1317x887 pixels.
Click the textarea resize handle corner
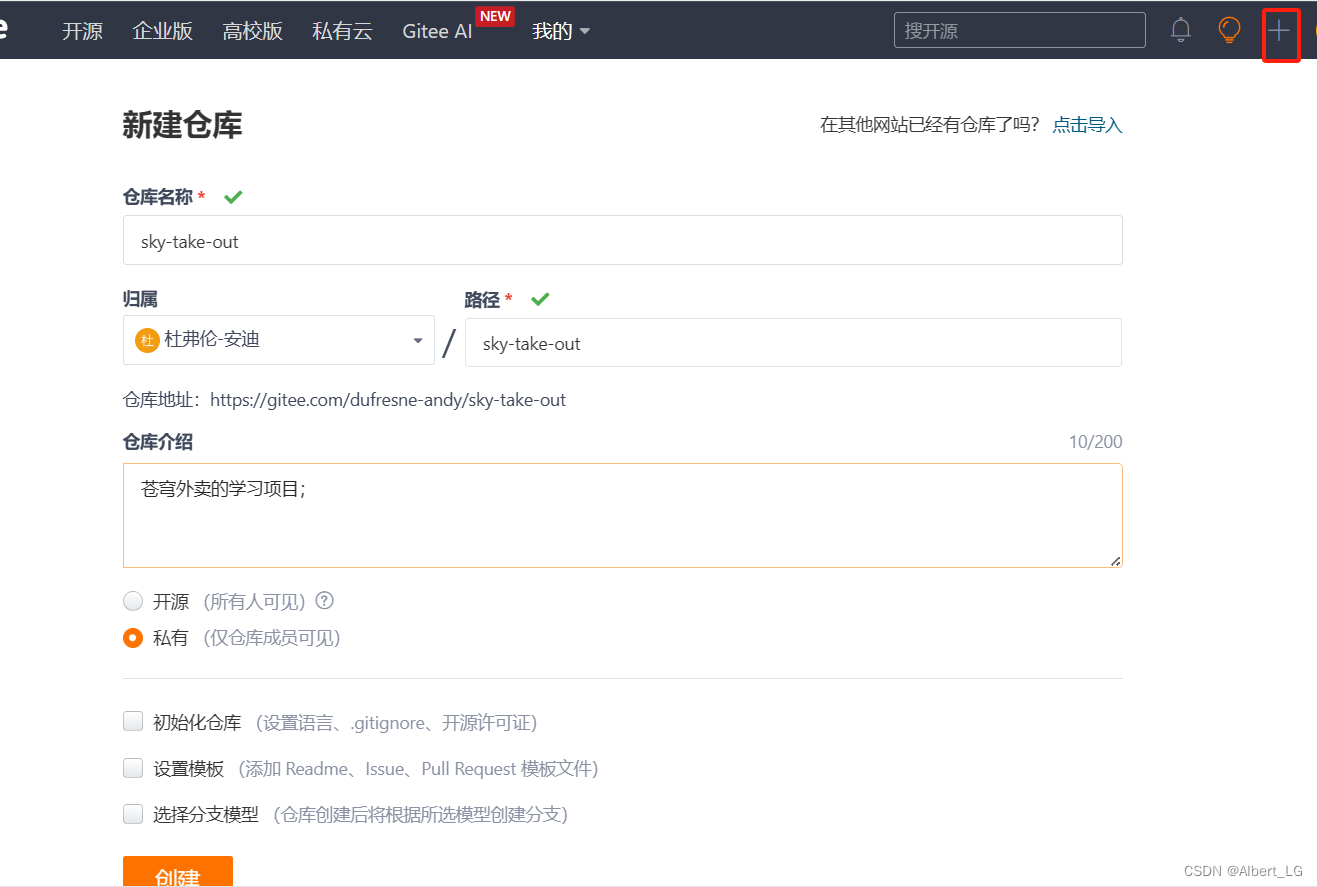coord(1115,561)
